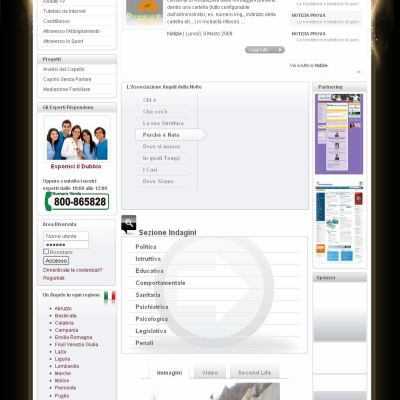Select the Liguria region link

coord(62,359)
